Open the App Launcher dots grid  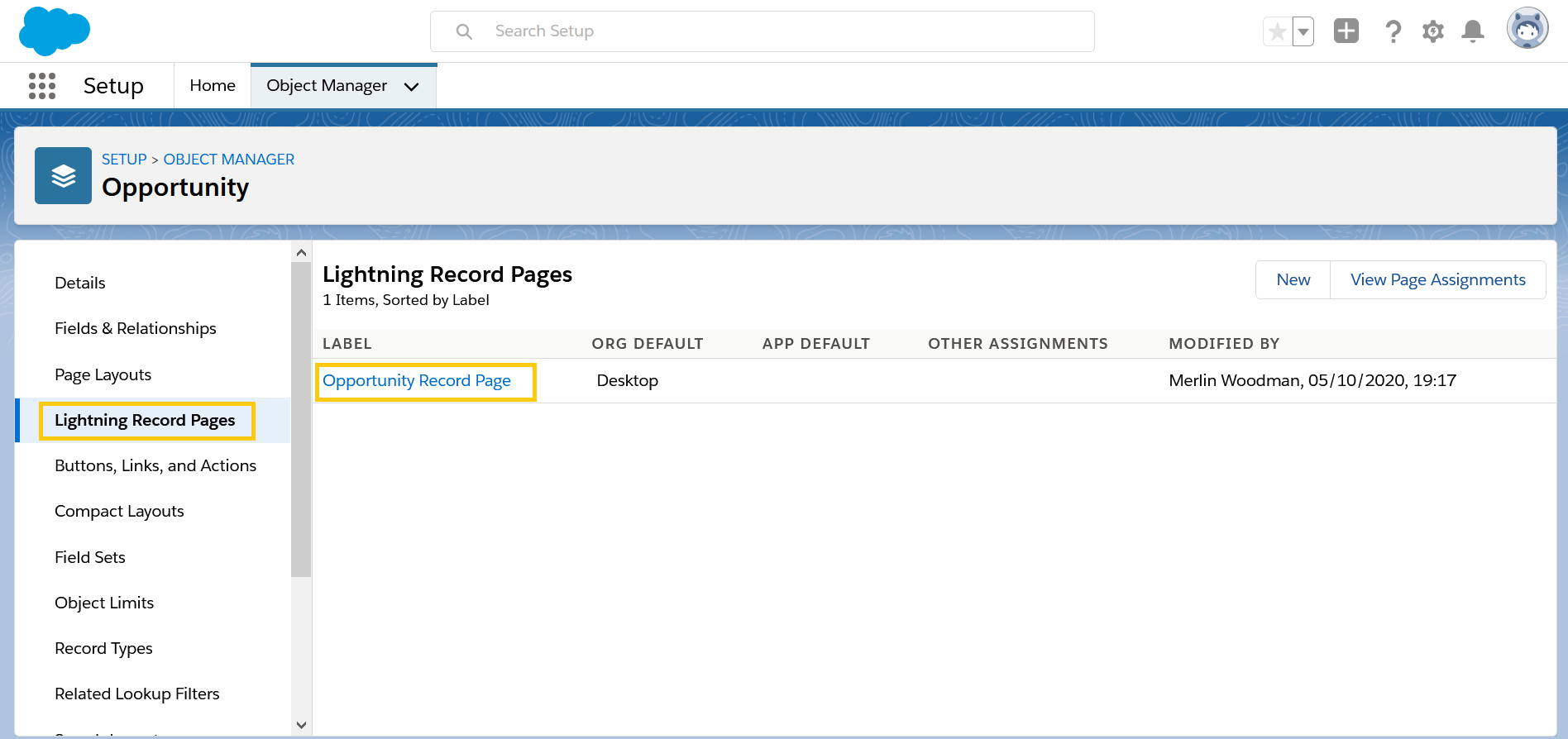click(42, 86)
